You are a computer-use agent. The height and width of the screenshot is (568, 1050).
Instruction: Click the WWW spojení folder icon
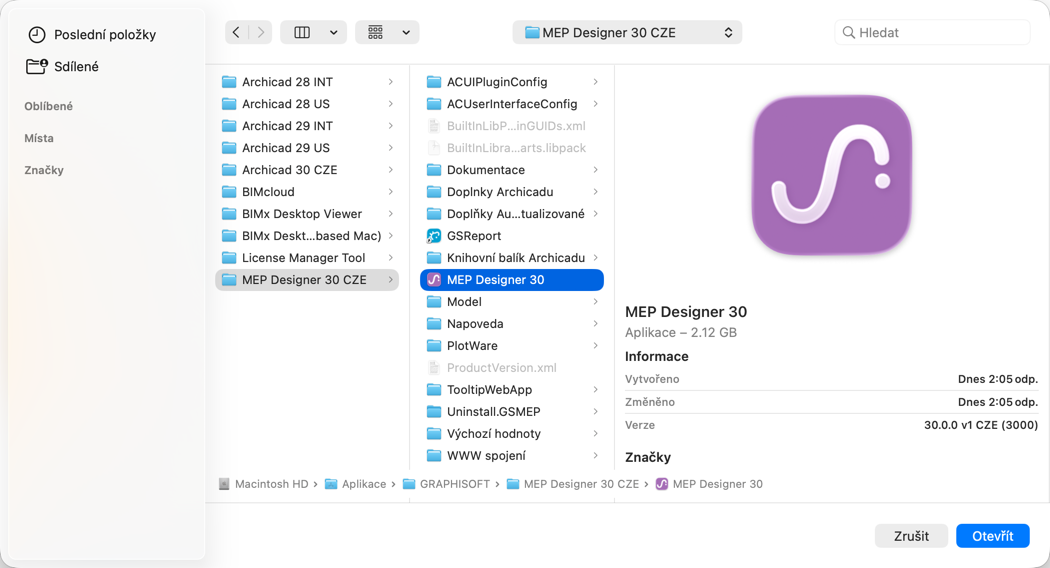[x=434, y=456]
